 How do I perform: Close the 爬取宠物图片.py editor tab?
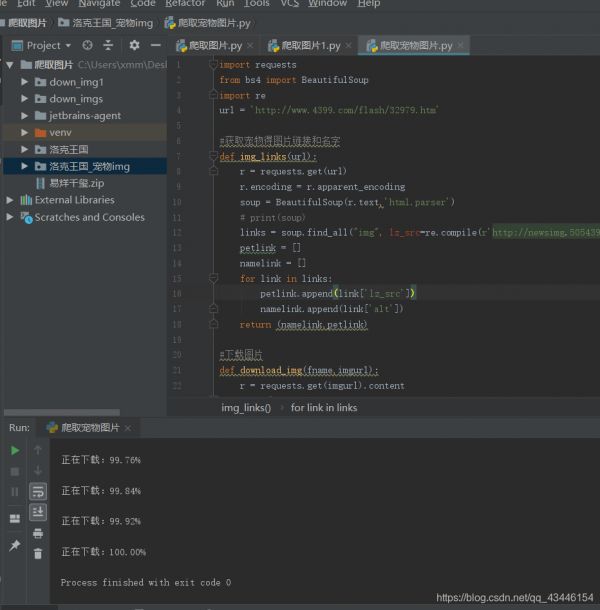pyautogui.click(x=461, y=46)
